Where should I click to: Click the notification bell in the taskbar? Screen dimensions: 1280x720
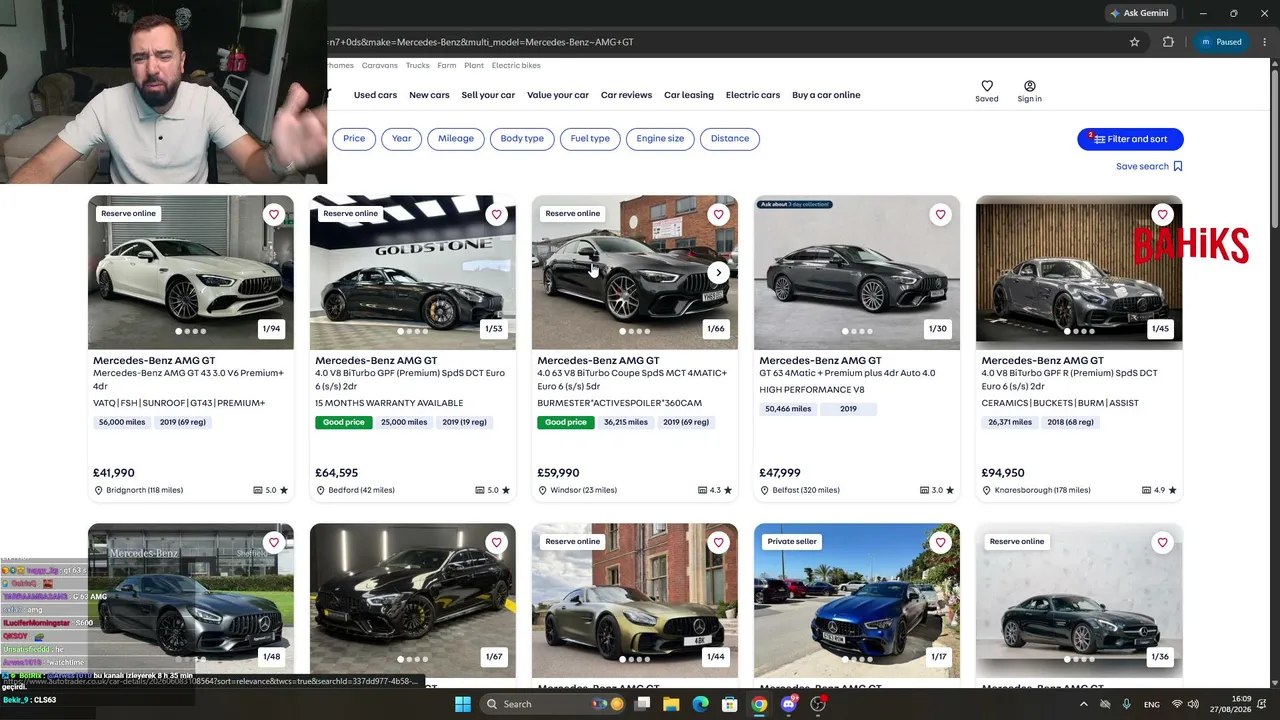[x=1262, y=704]
